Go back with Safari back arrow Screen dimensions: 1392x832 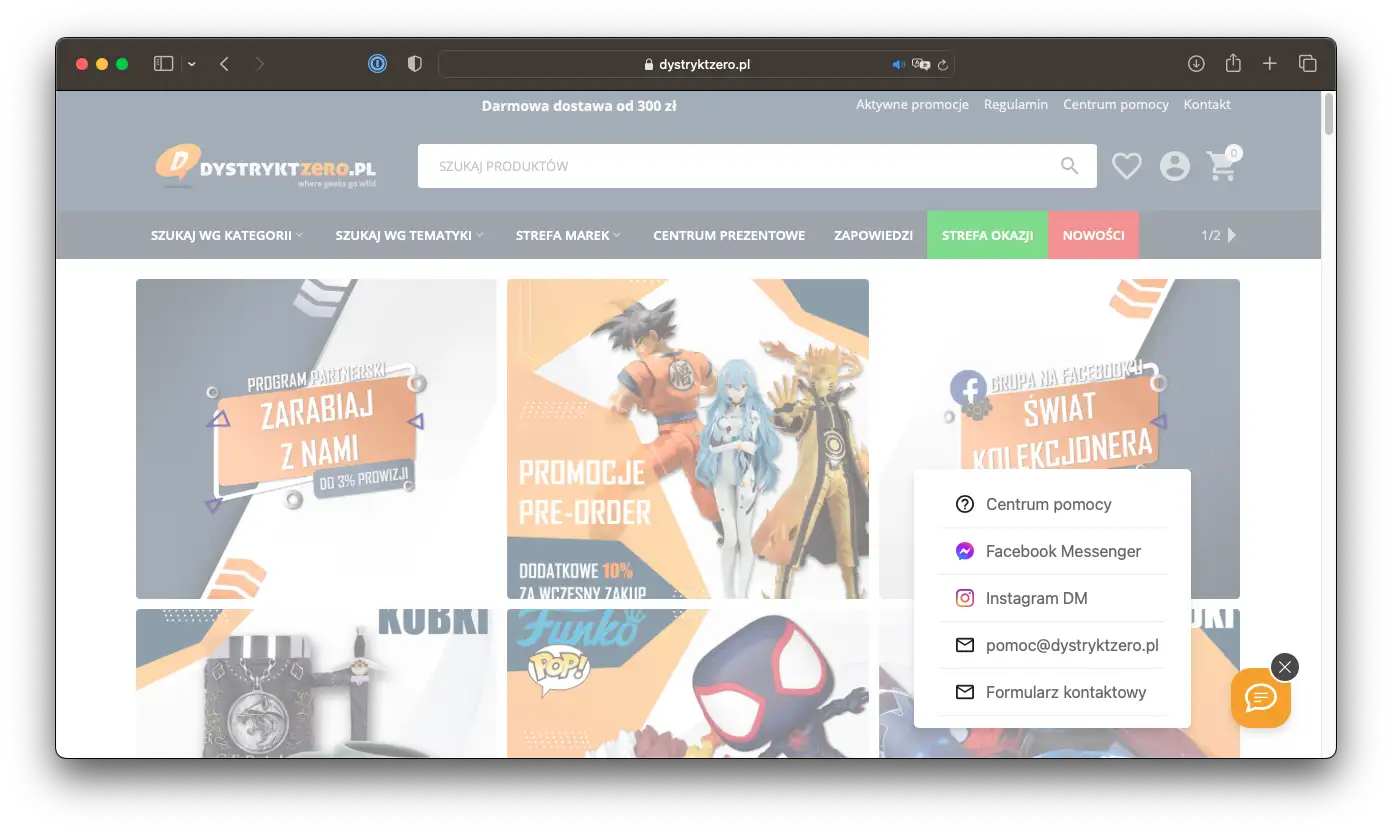(224, 64)
